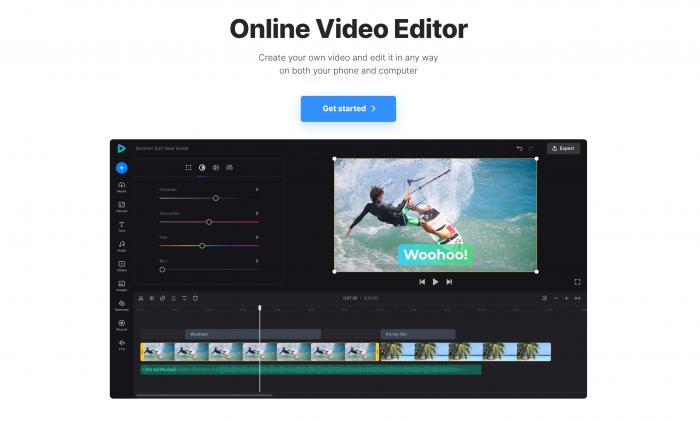Click the delete trash timeline icon
This screenshot has height=421, width=700.
(195, 298)
